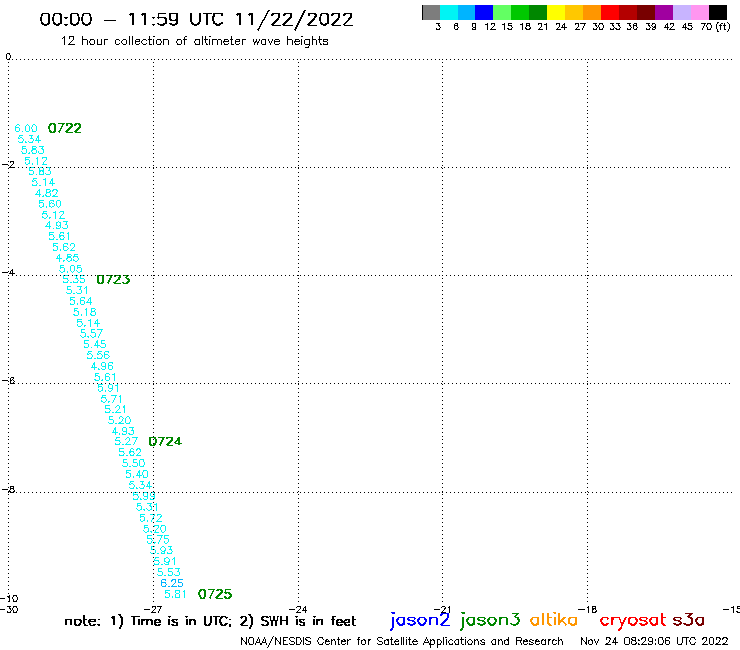Image resolution: width=740 pixels, height=650 pixels.
Task: Click the jason2 satellite legend label
Action: click(420, 620)
